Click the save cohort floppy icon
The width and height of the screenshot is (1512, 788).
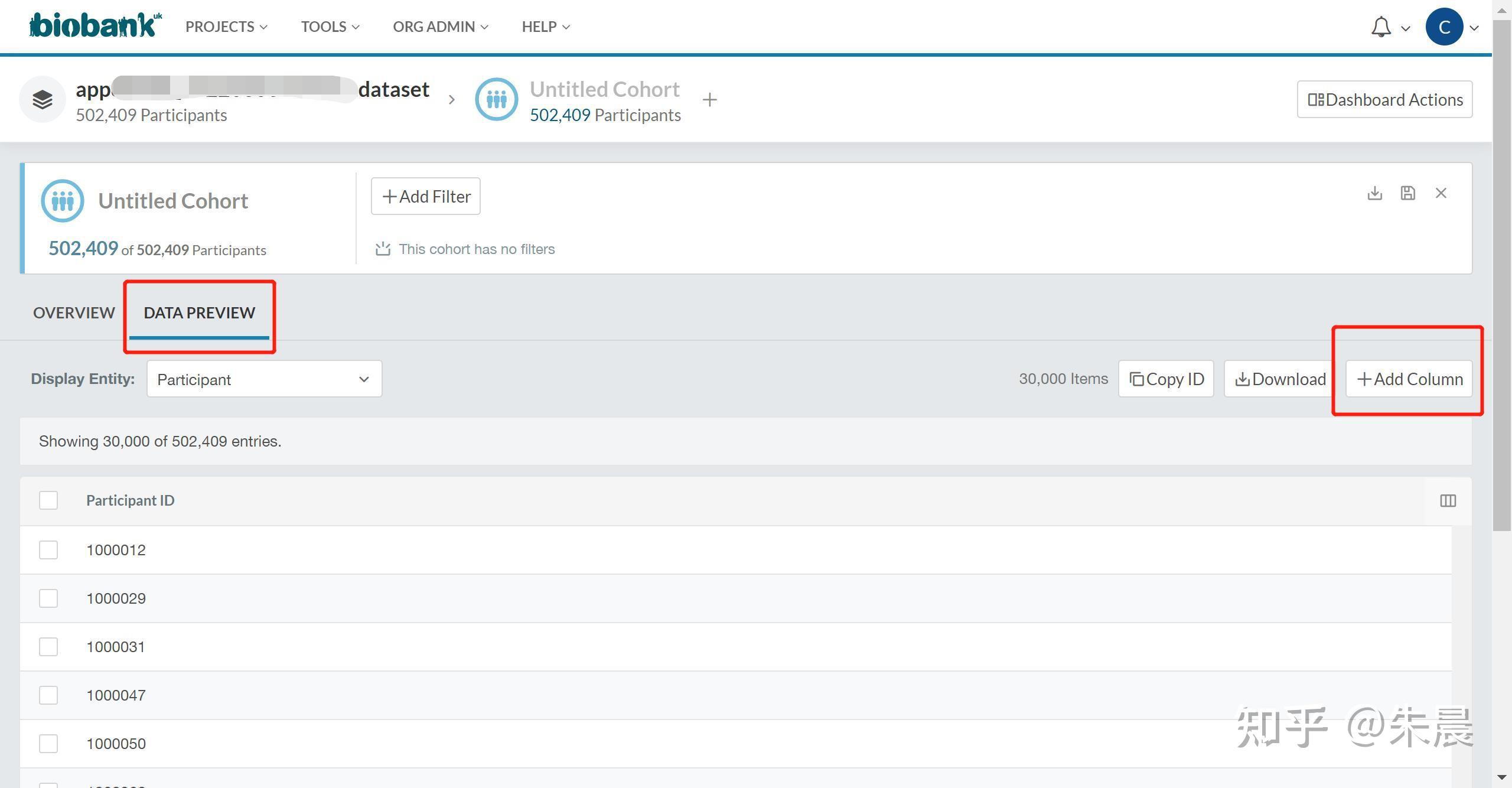click(1407, 193)
